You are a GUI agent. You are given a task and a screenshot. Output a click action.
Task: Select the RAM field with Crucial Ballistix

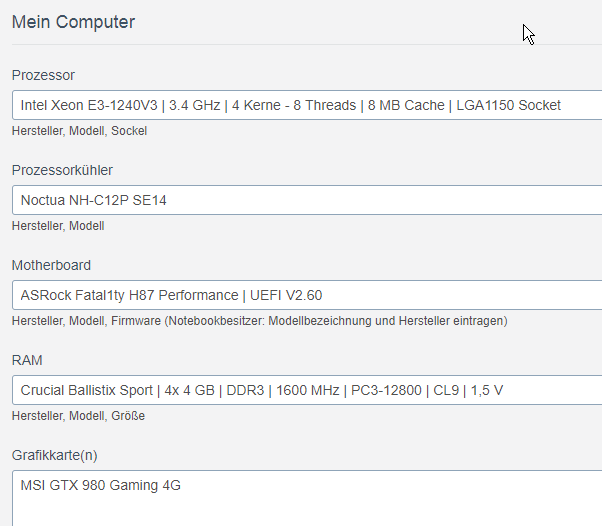(x=307, y=390)
